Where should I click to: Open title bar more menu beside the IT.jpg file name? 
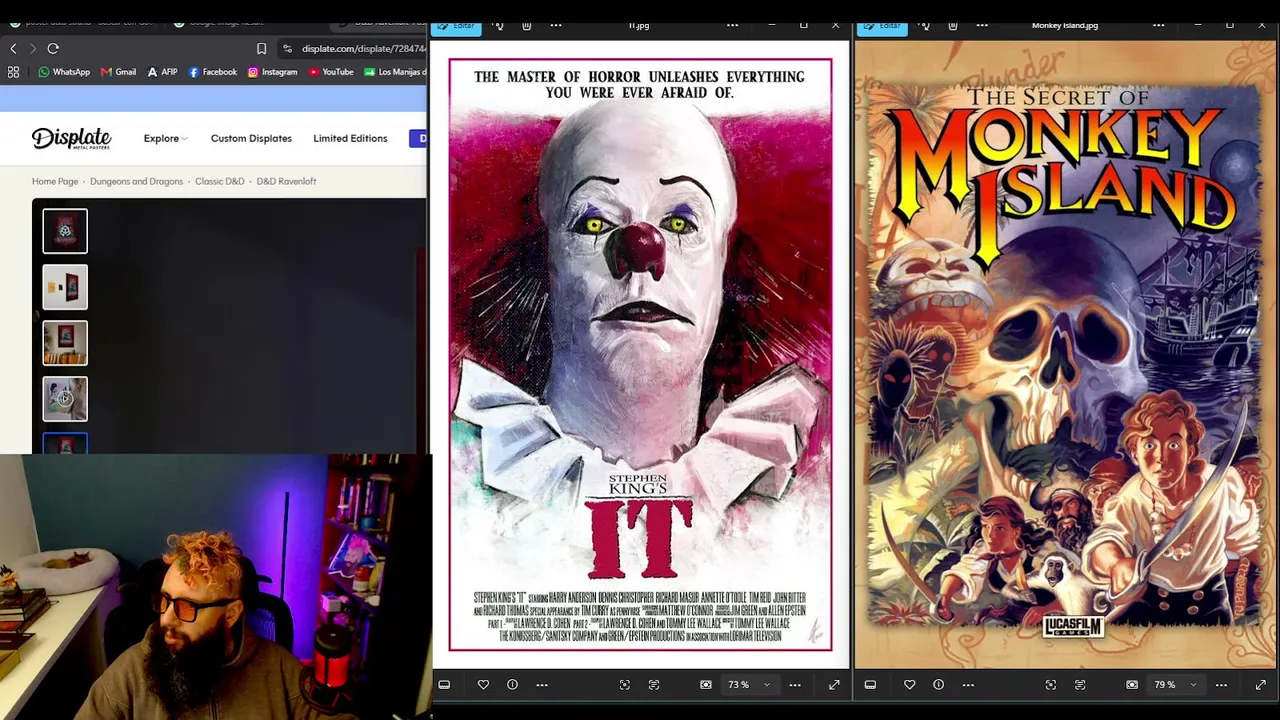[732, 25]
